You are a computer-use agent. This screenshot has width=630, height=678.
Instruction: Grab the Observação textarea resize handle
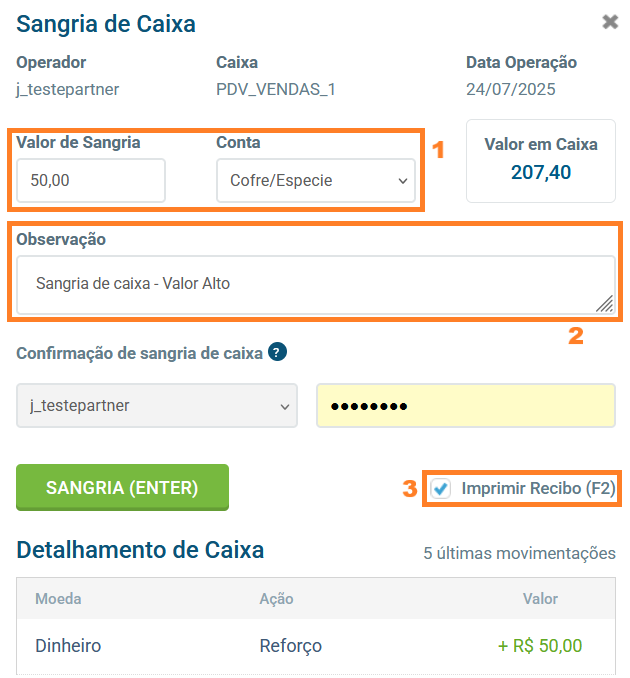605,304
